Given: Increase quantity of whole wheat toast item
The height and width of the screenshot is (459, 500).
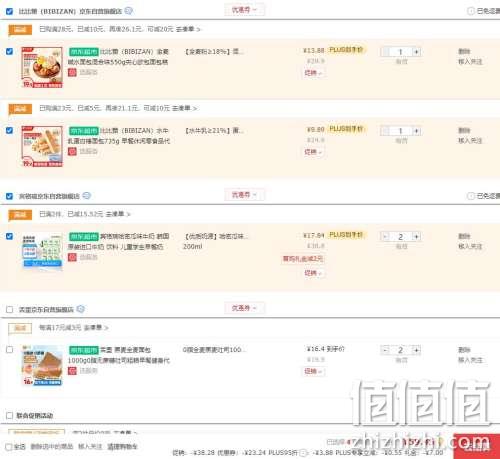Looking at the screenshot, I should click(x=416, y=350).
